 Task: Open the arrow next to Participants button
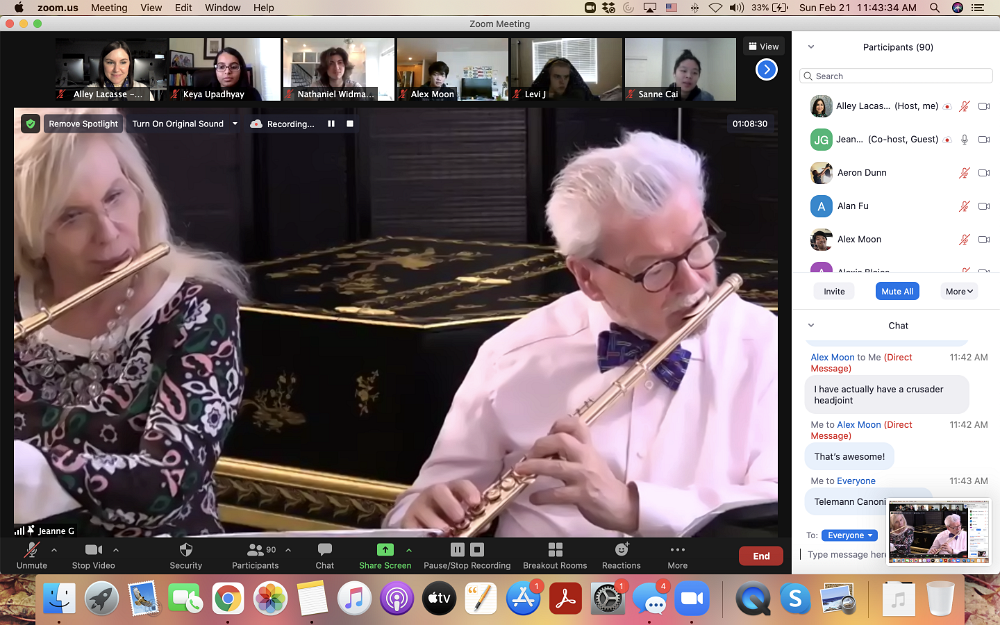tap(288, 550)
